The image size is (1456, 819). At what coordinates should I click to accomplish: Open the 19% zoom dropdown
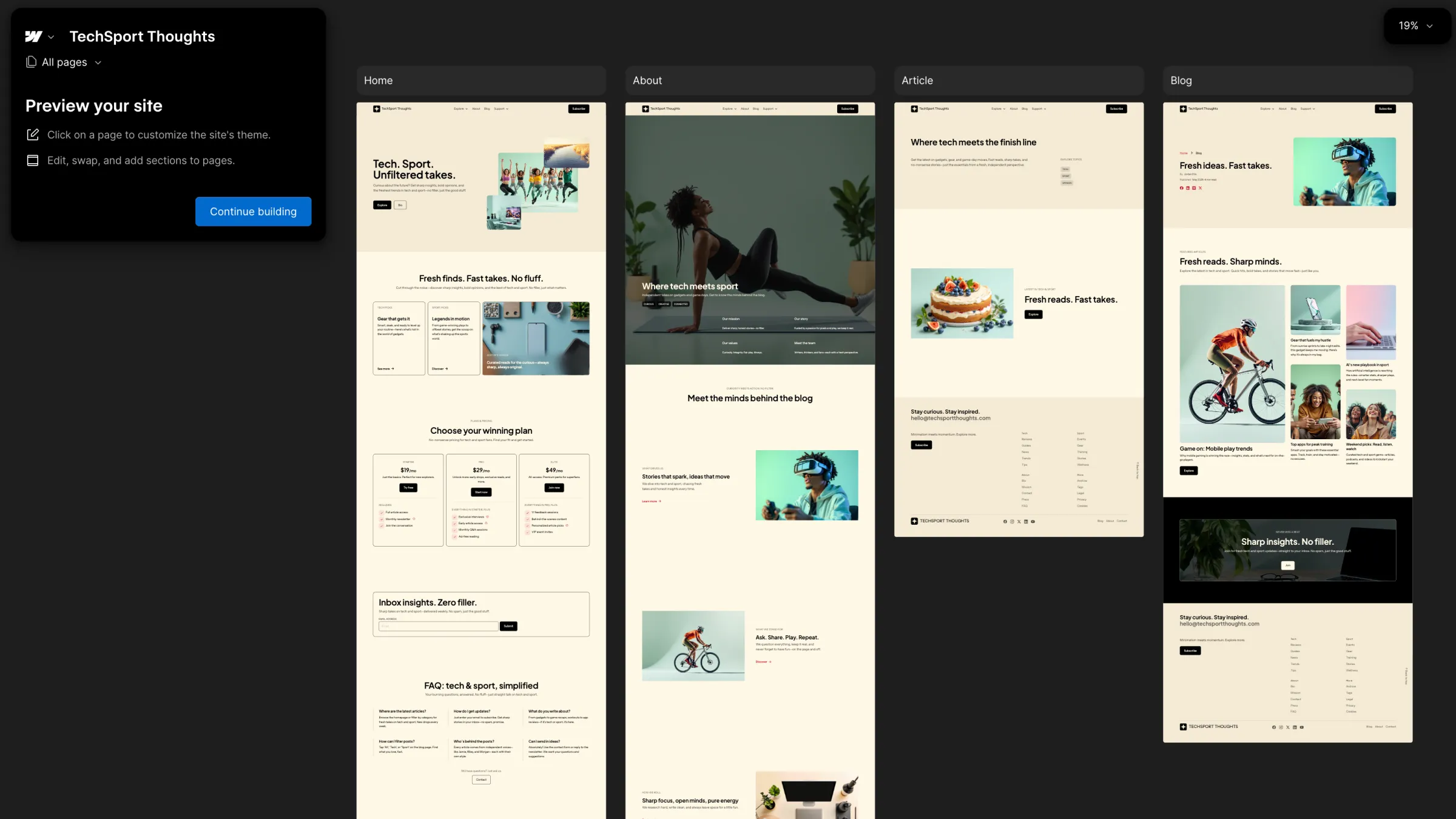pyautogui.click(x=1416, y=25)
